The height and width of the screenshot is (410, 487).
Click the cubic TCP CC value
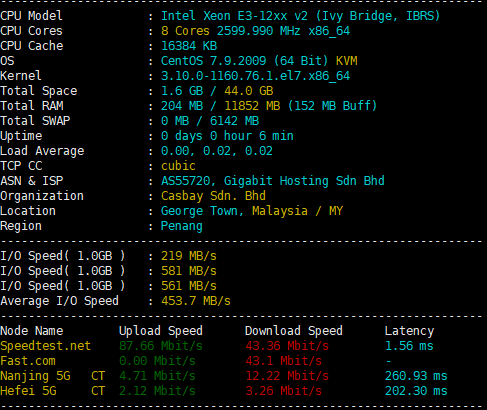178,166
